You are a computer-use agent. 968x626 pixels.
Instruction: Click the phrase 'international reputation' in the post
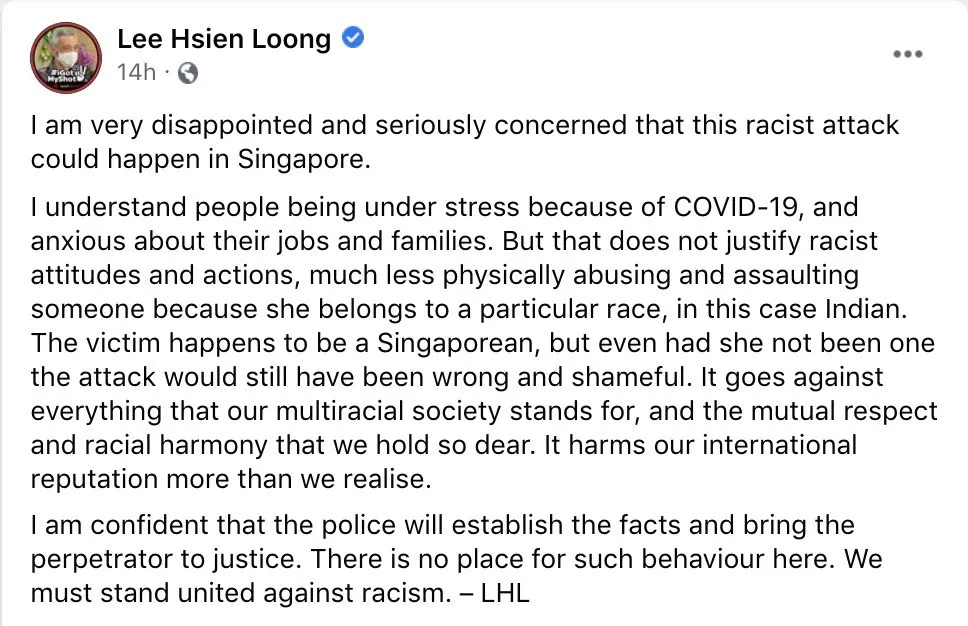coord(444,462)
